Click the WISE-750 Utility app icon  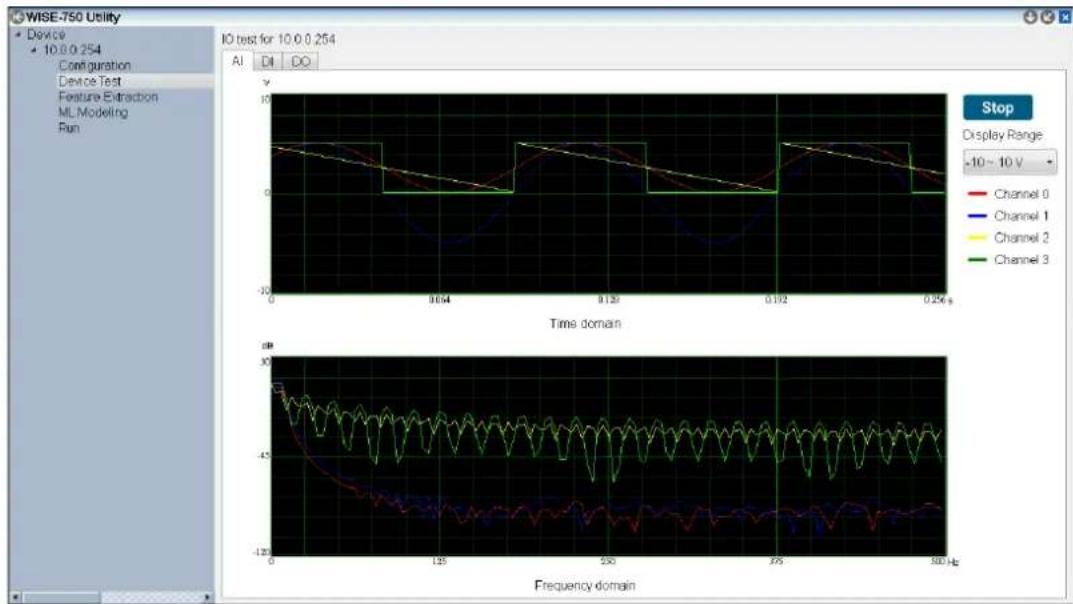pyautogui.click(x=16, y=17)
